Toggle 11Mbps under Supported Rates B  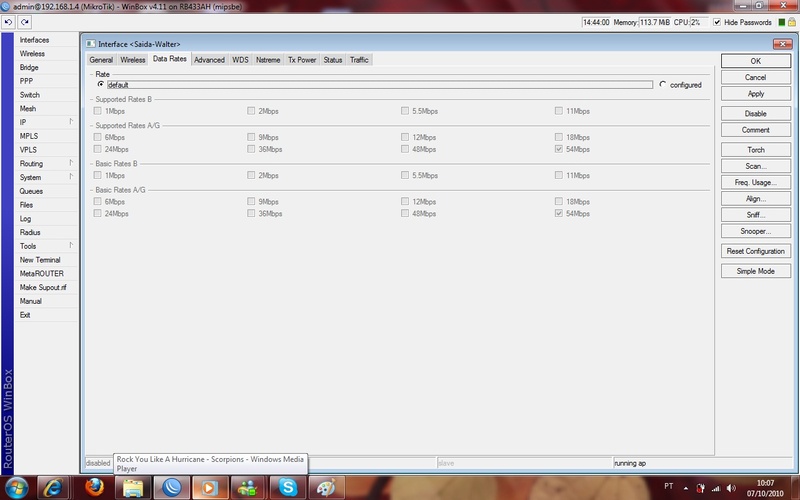point(559,111)
